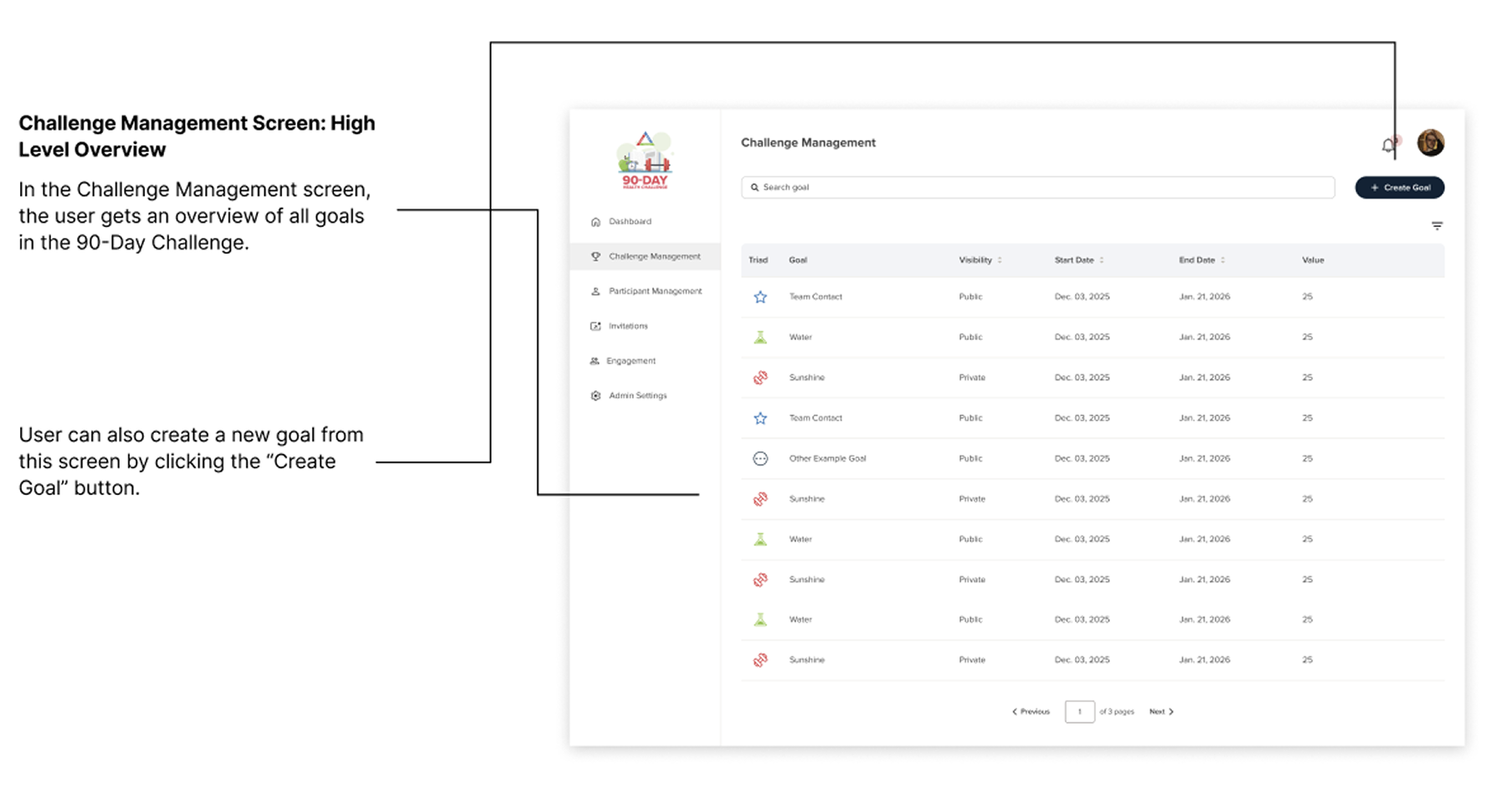
Task: Click the 90-Day Health Challenge logo
Action: (x=645, y=161)
